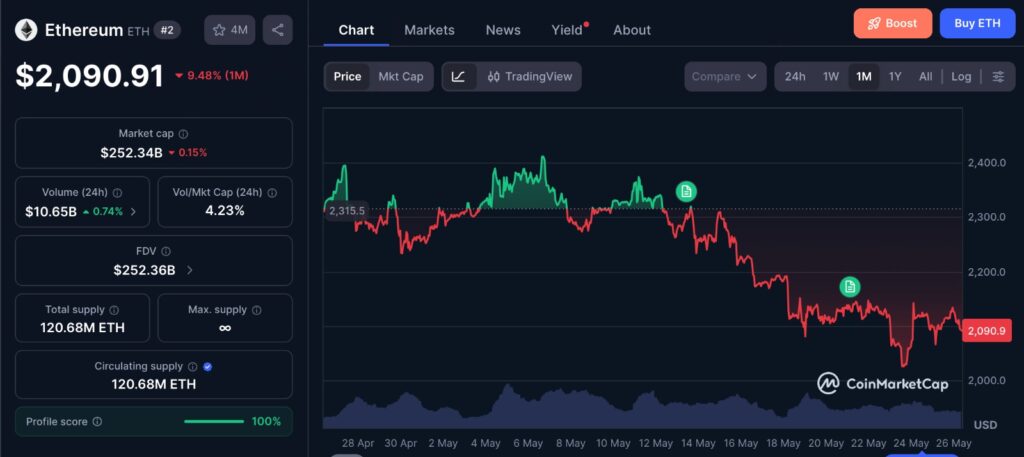The height and width of the screenshot is (457, 1024).
Task: Open the News tab
Action: (503, 30)
